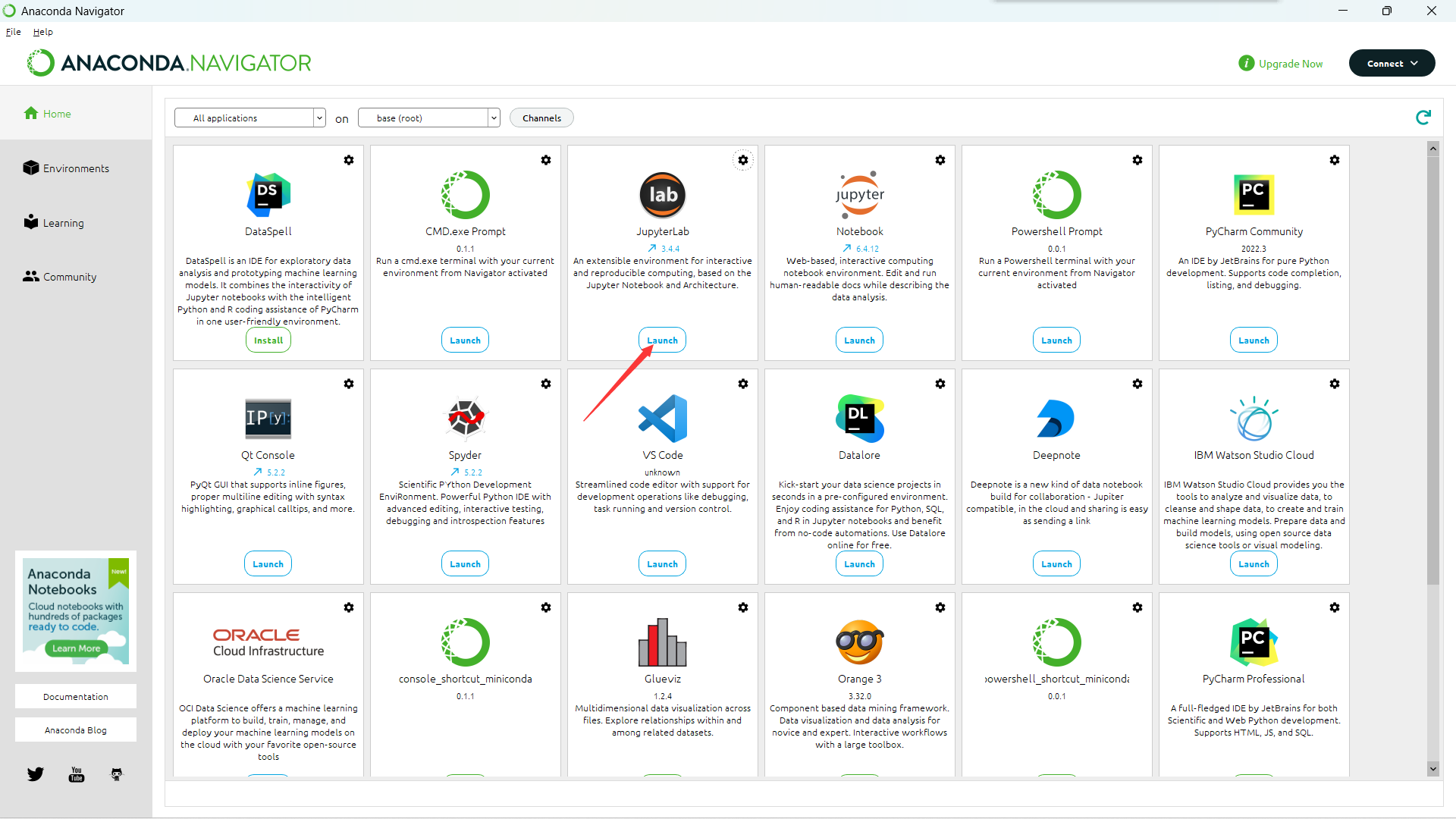Click the Upgrade Now link

[x=1290, y=64]
